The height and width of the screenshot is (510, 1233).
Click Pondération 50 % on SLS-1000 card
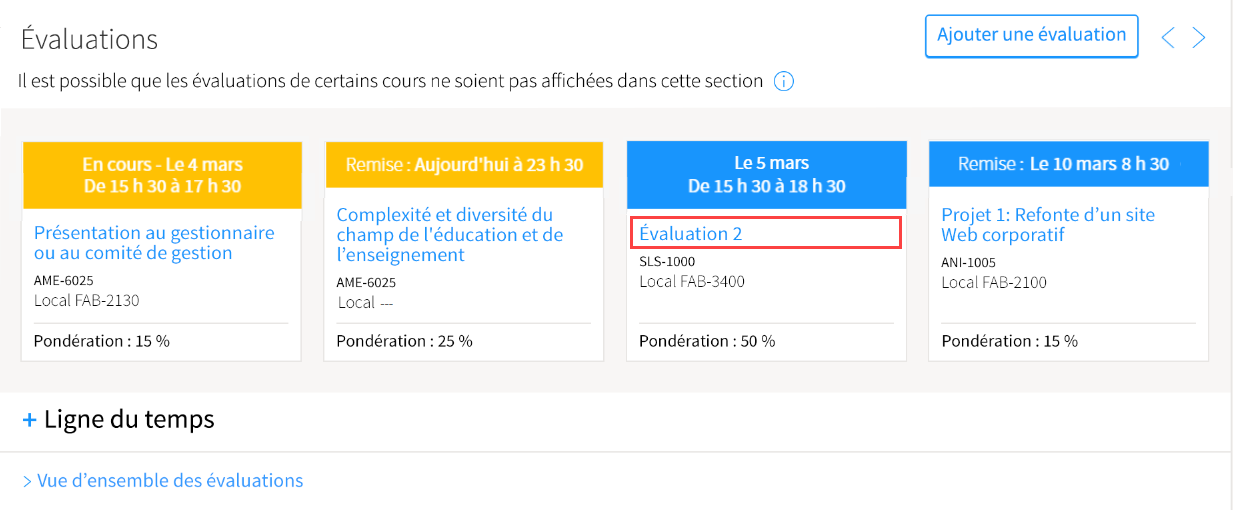707,341
